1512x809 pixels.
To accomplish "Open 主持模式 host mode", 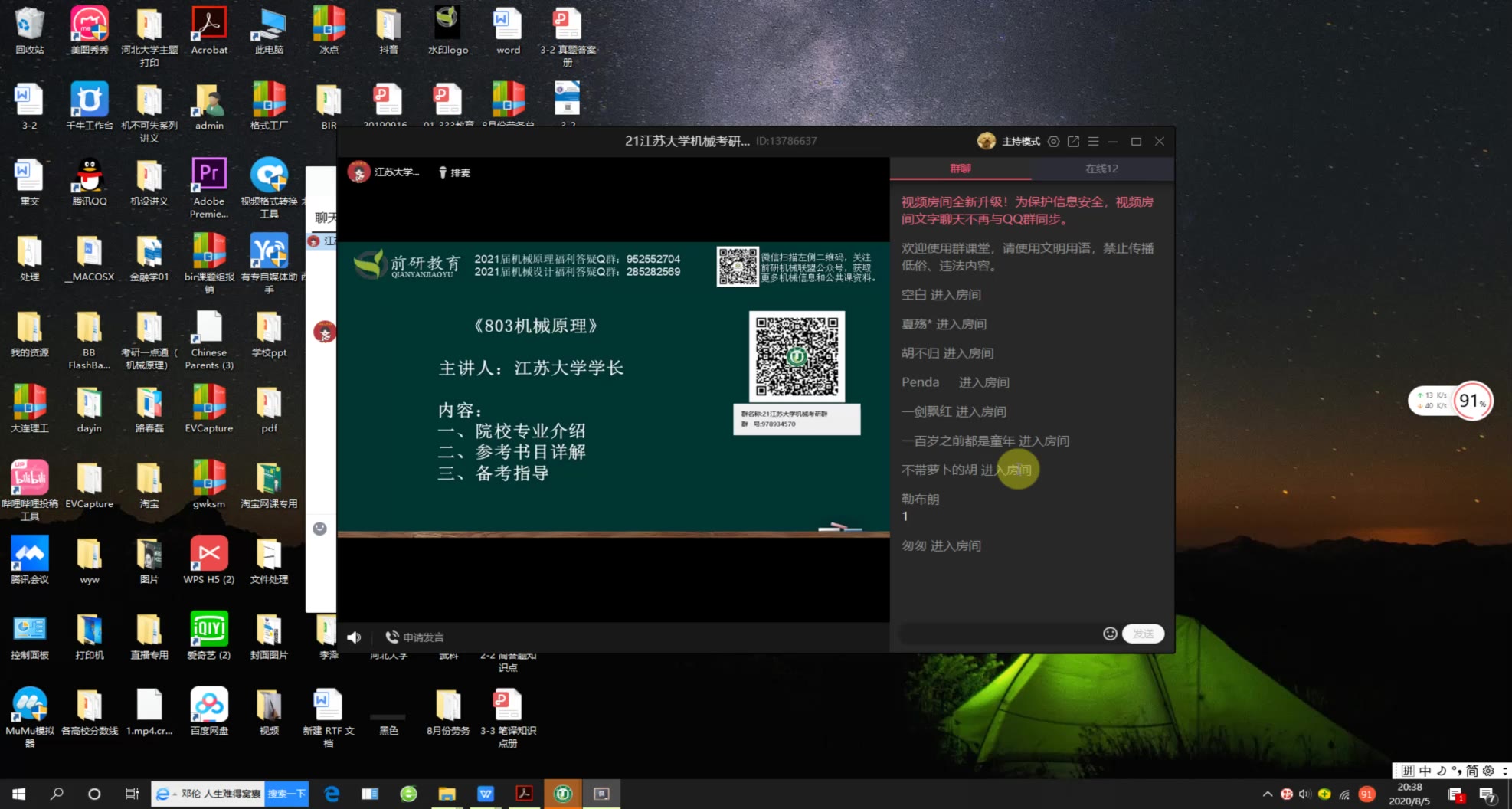I will tap(1021, 142).
